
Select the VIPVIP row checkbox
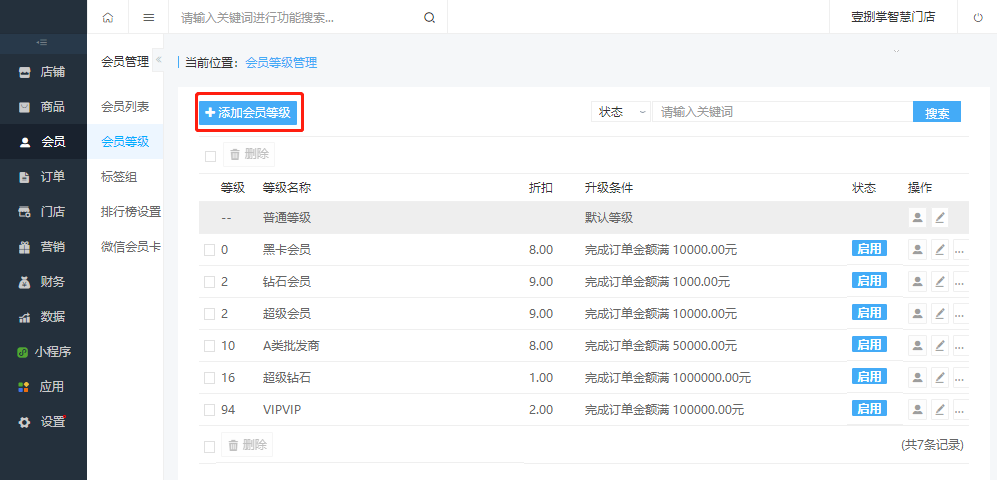(209, 410)
